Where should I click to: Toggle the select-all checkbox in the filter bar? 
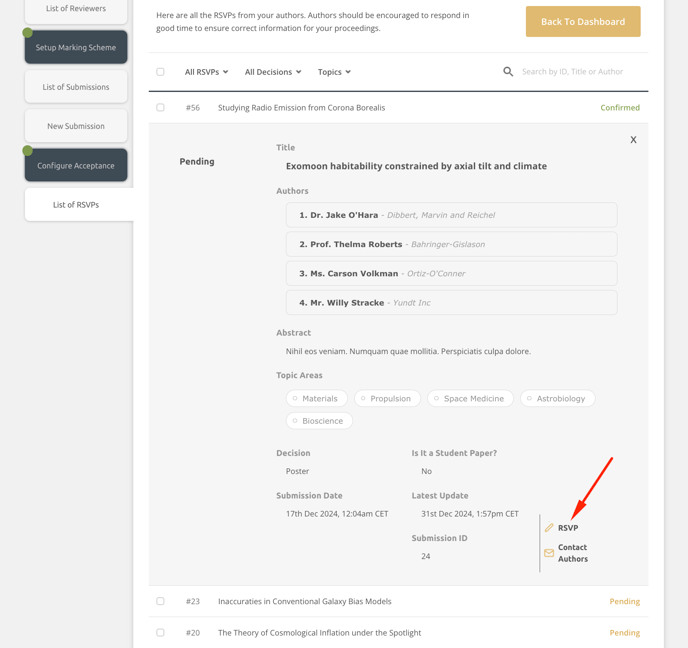(x=160, y=72)
